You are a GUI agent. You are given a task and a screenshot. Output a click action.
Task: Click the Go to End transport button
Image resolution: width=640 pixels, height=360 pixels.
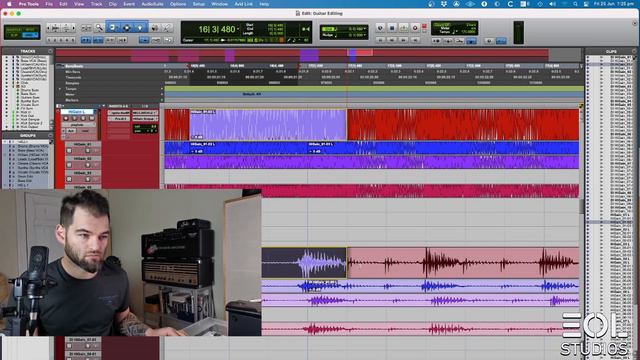415,40
